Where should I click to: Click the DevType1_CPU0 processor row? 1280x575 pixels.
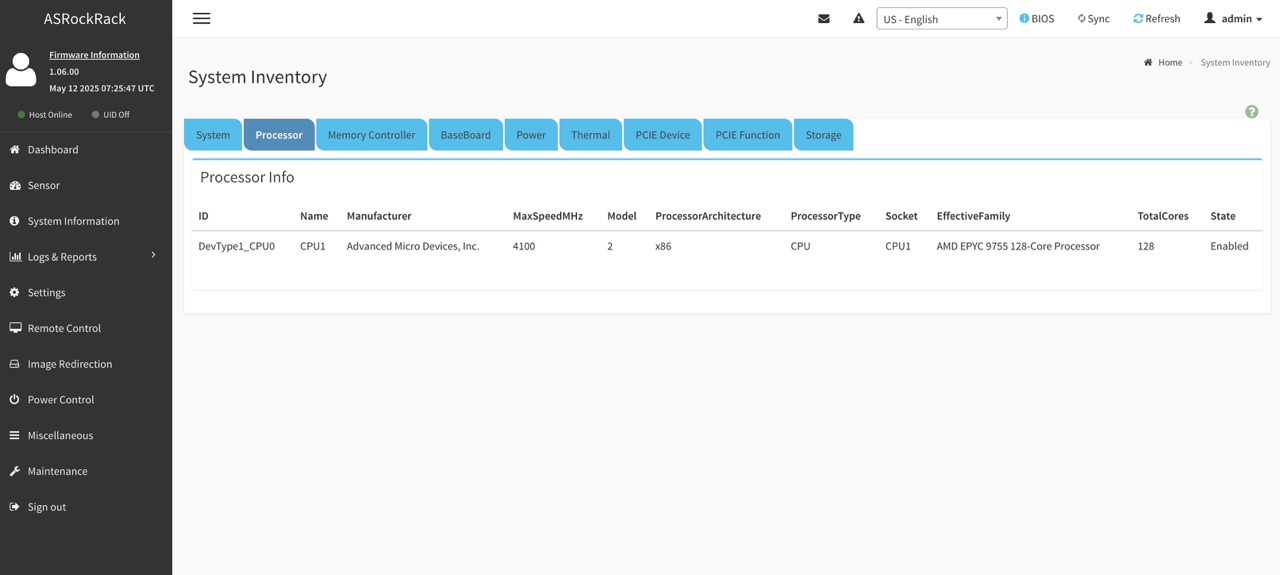tap(236, 246)
